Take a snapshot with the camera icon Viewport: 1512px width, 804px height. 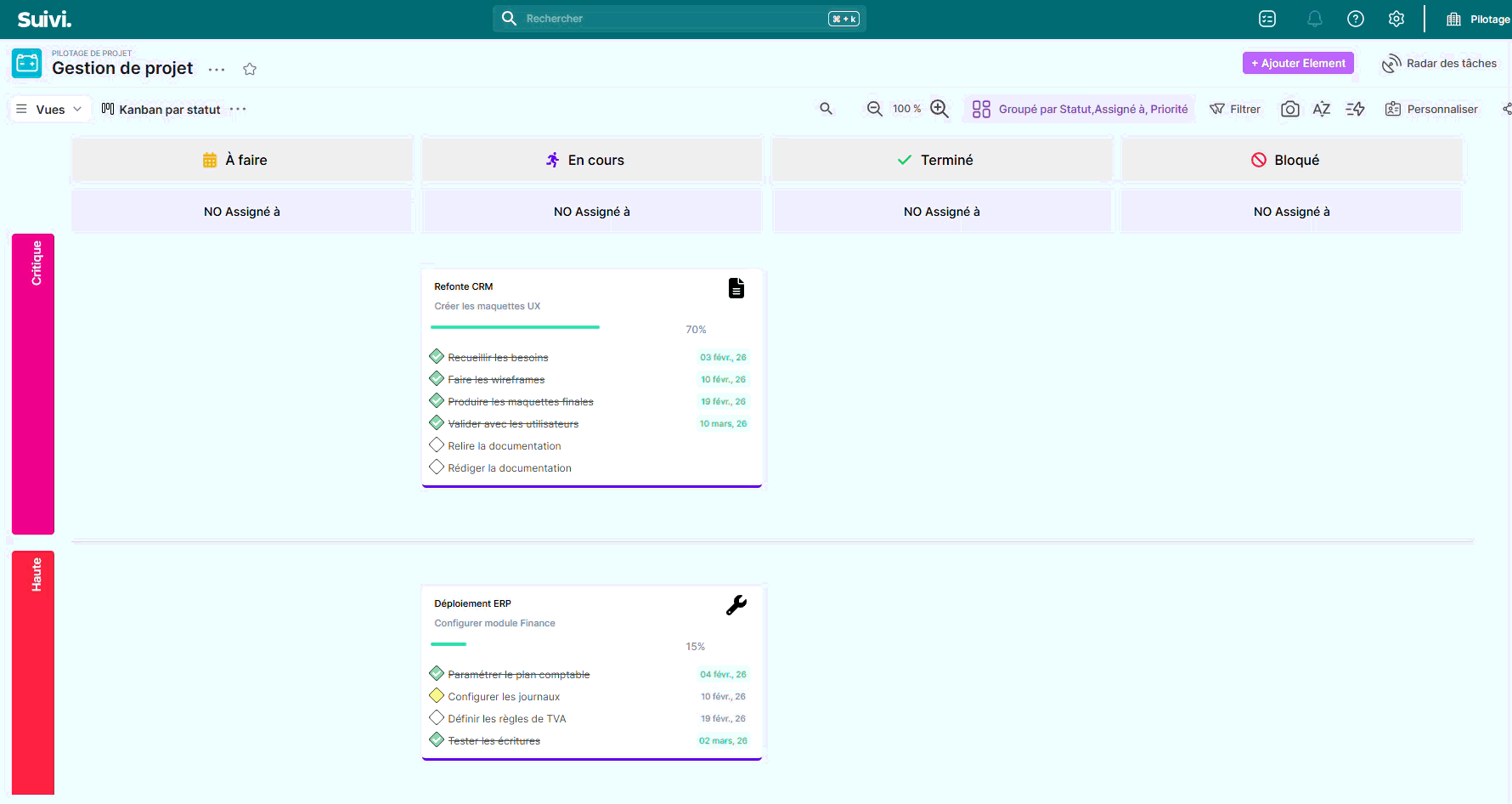point(1289,109)
